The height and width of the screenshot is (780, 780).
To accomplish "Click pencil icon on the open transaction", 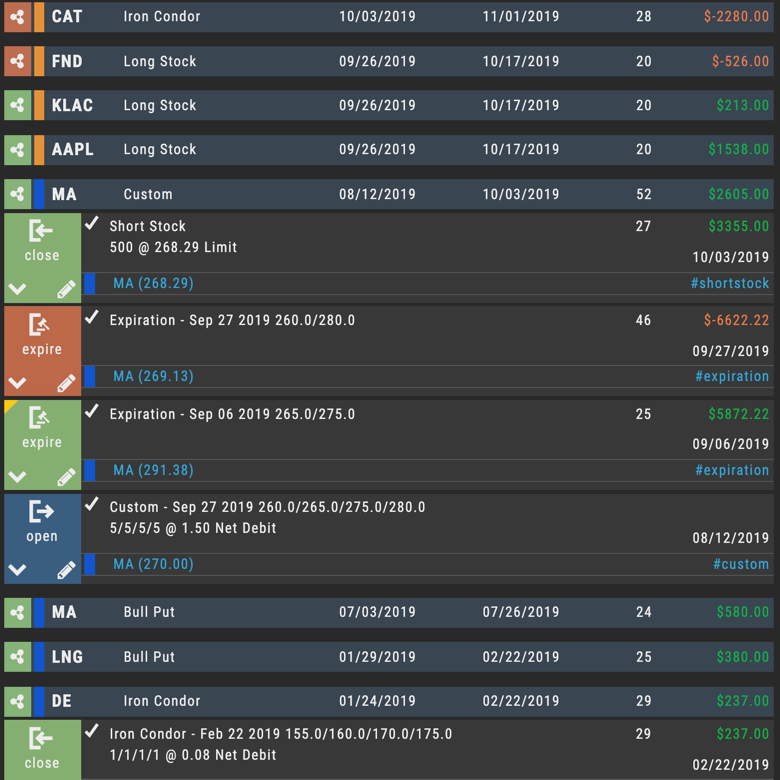I will click(x=66, y=570).
